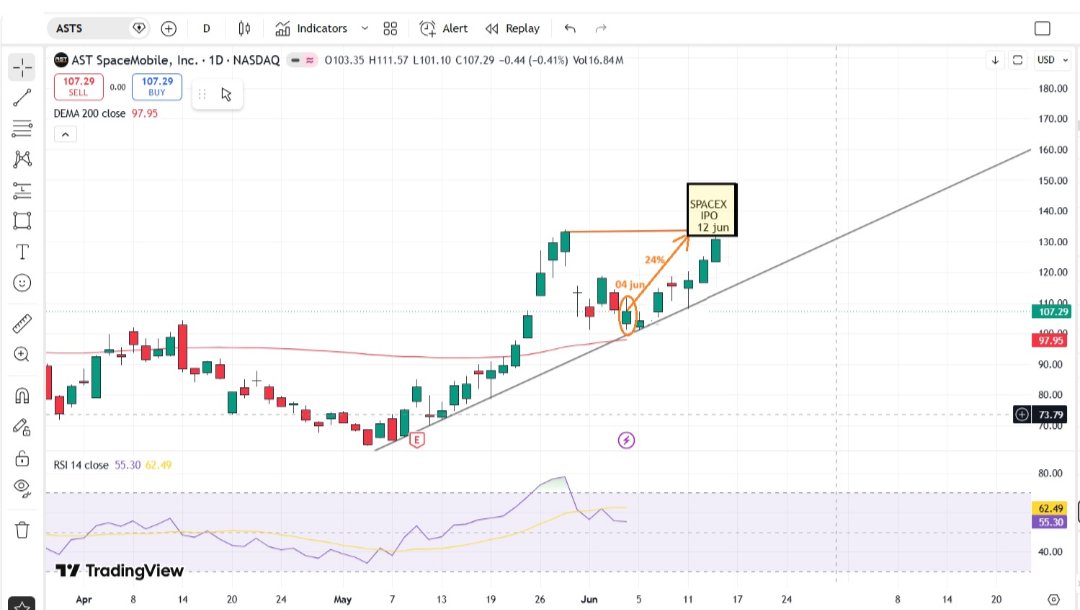
Task: Toggle hide all drawings eye icon
Action: point(22,488)
